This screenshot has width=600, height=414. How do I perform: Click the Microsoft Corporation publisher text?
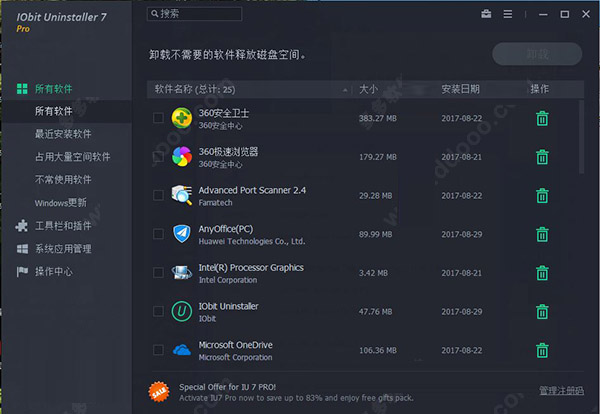point(235,357)
